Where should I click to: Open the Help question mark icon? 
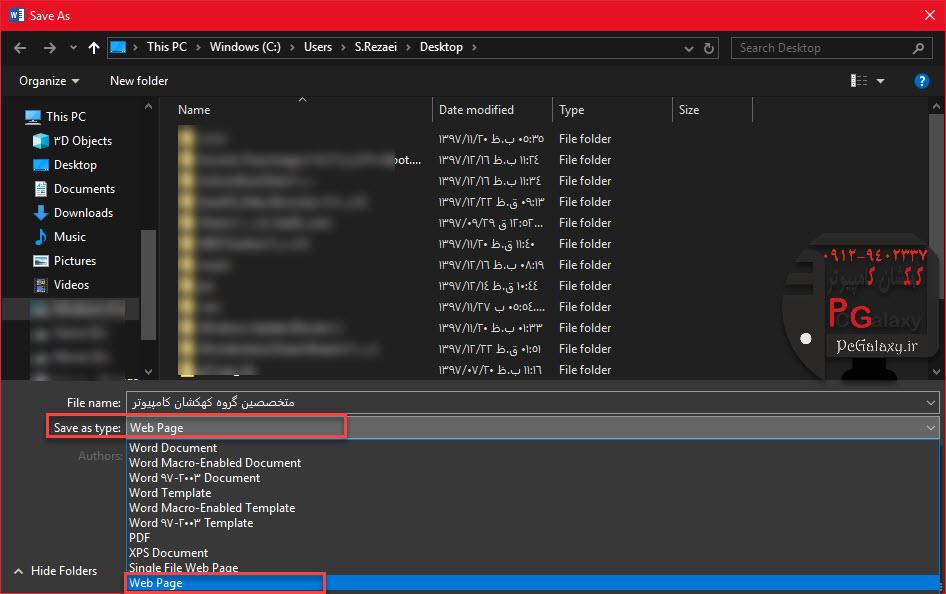(x=922, y=81)
